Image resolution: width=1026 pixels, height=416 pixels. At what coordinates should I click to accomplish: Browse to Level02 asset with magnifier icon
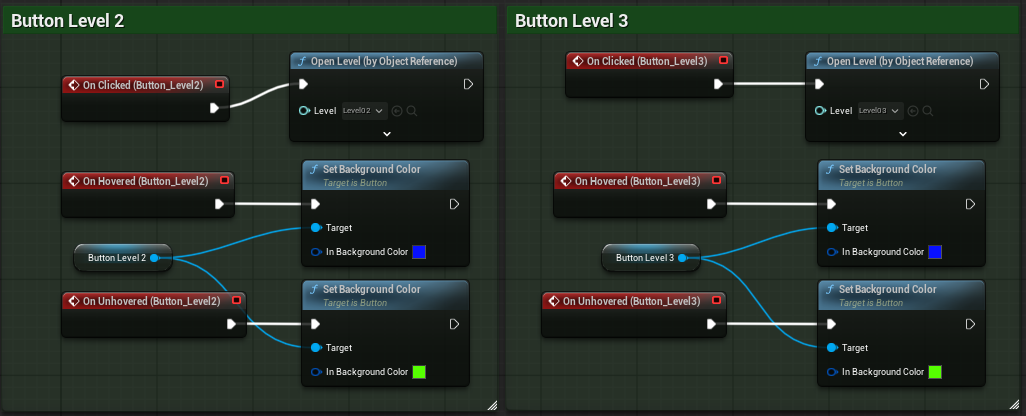click(x=412, y=111)
